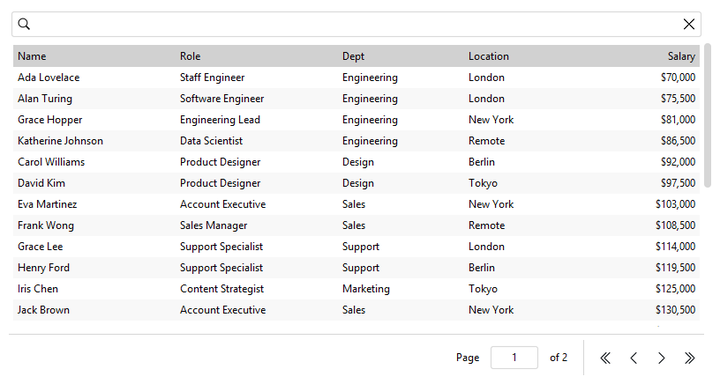Click the search magnifier icon
This screenshot has width=720, height=384.
coord(24,24)
